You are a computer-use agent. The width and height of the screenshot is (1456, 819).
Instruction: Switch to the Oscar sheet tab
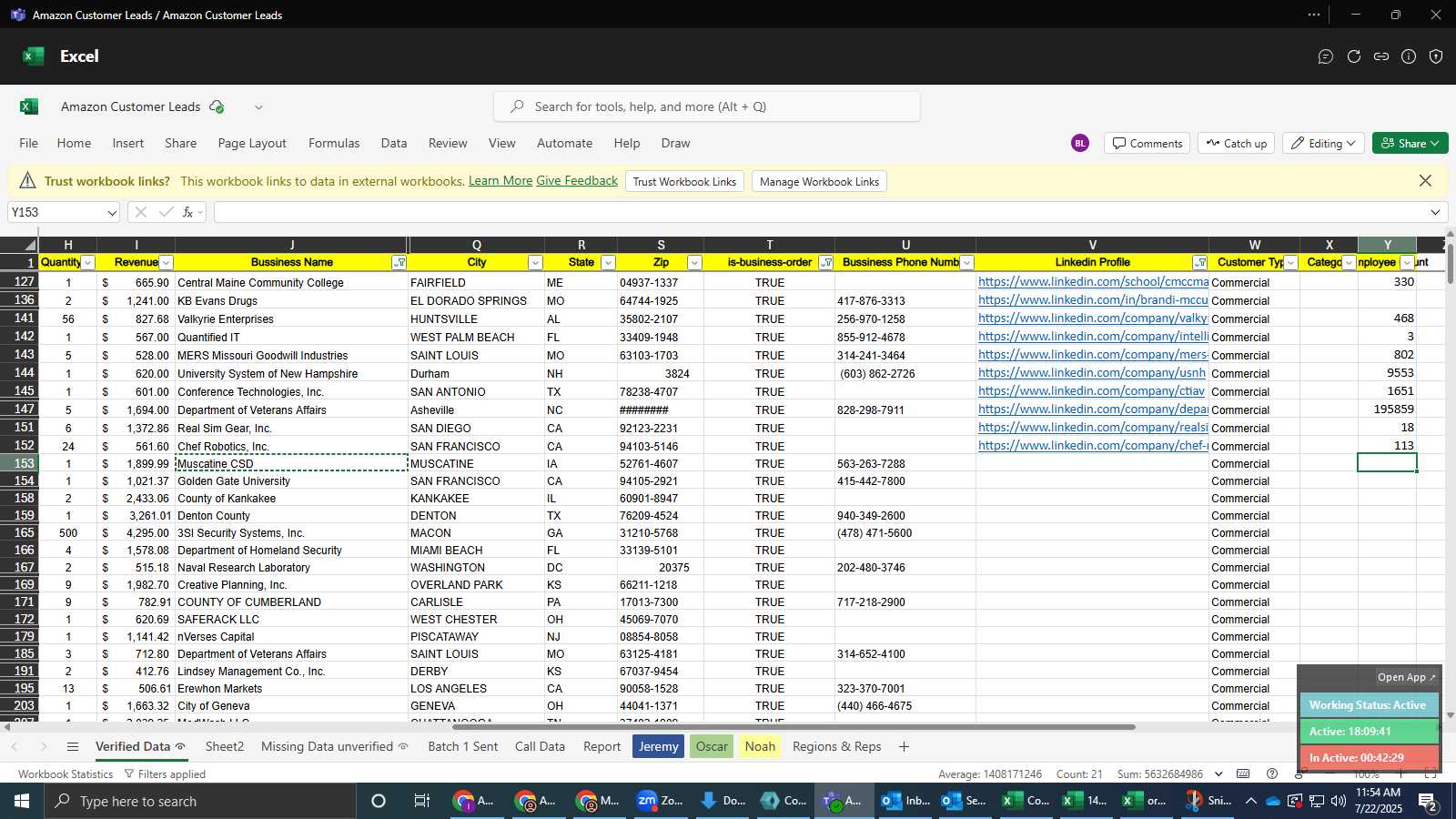[x=712, y=747]
